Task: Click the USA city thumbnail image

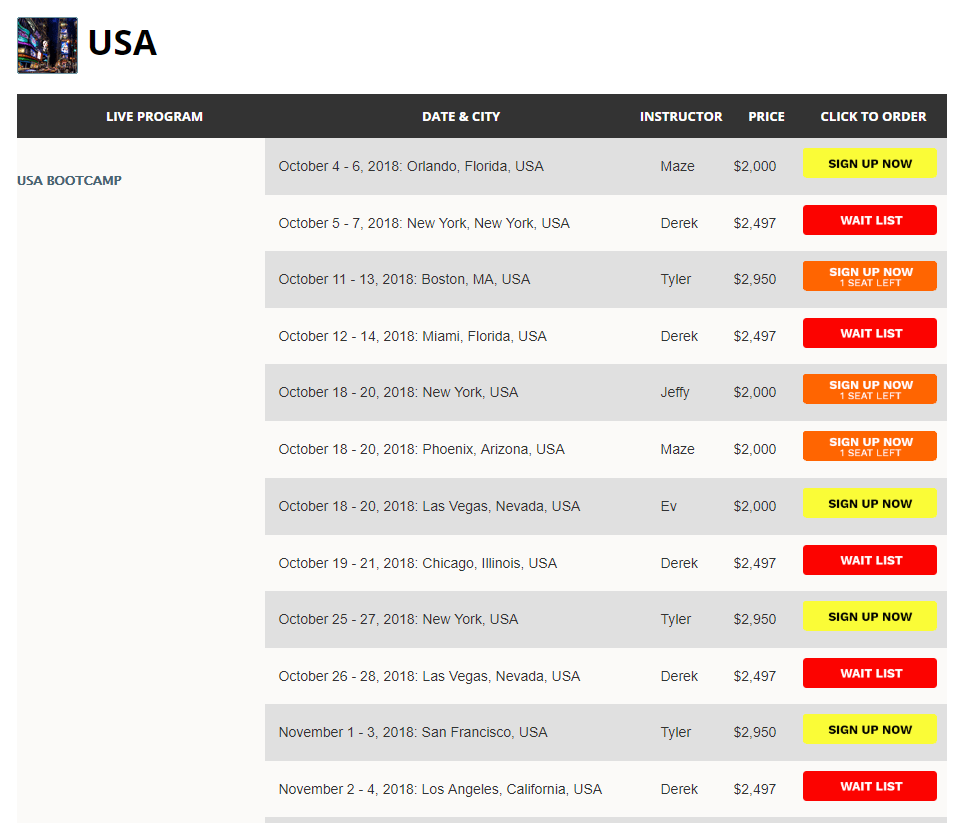Action: tap(47, 45)
